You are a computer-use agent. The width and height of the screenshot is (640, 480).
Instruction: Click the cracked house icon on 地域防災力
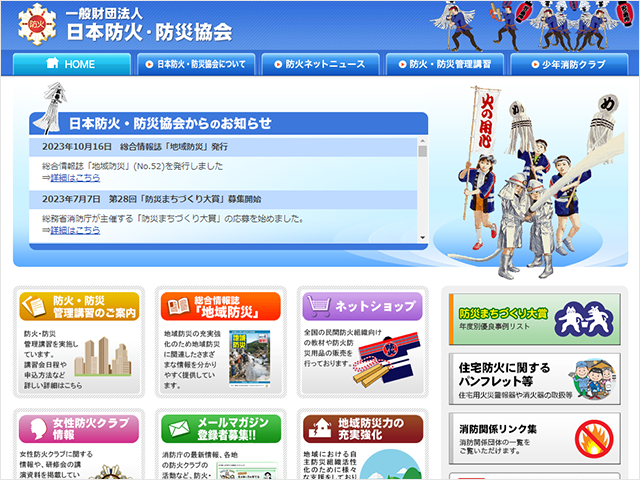tap(320, 428)
